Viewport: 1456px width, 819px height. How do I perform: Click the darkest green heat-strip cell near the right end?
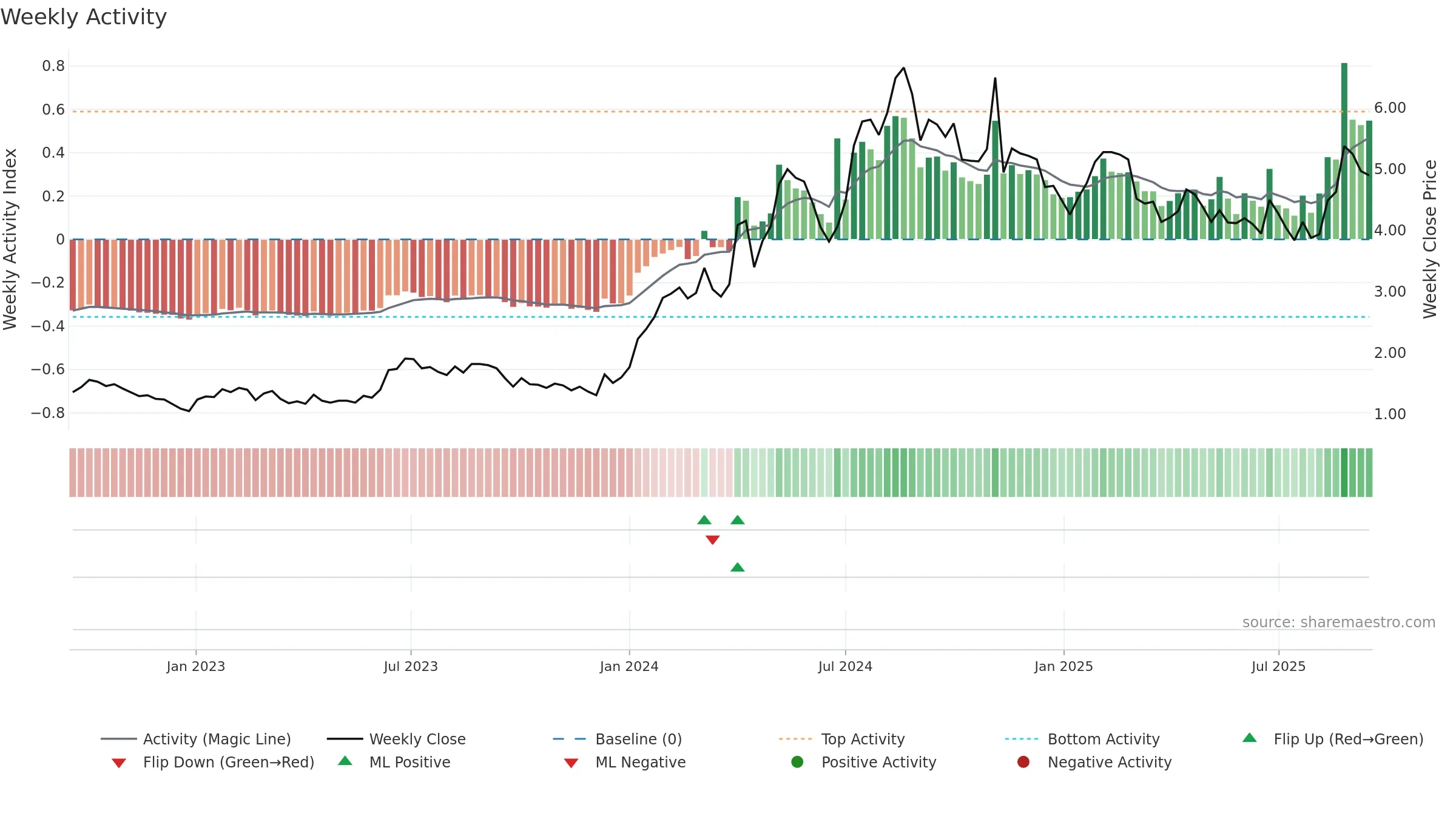[1344, 473]
